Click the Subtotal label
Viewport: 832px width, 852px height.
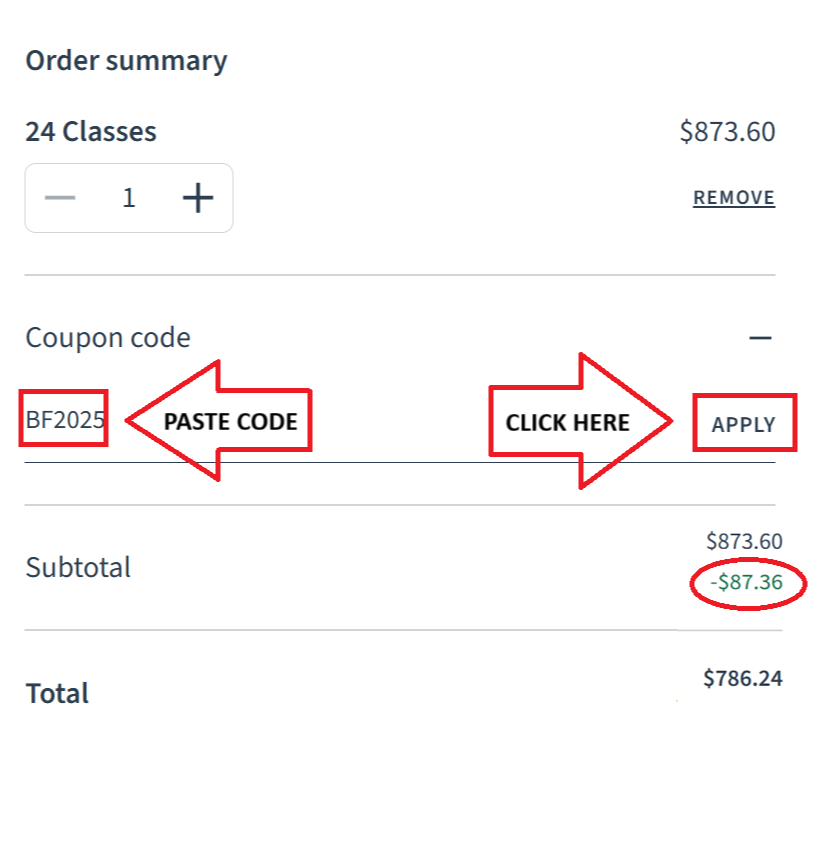tap(78, 567)
